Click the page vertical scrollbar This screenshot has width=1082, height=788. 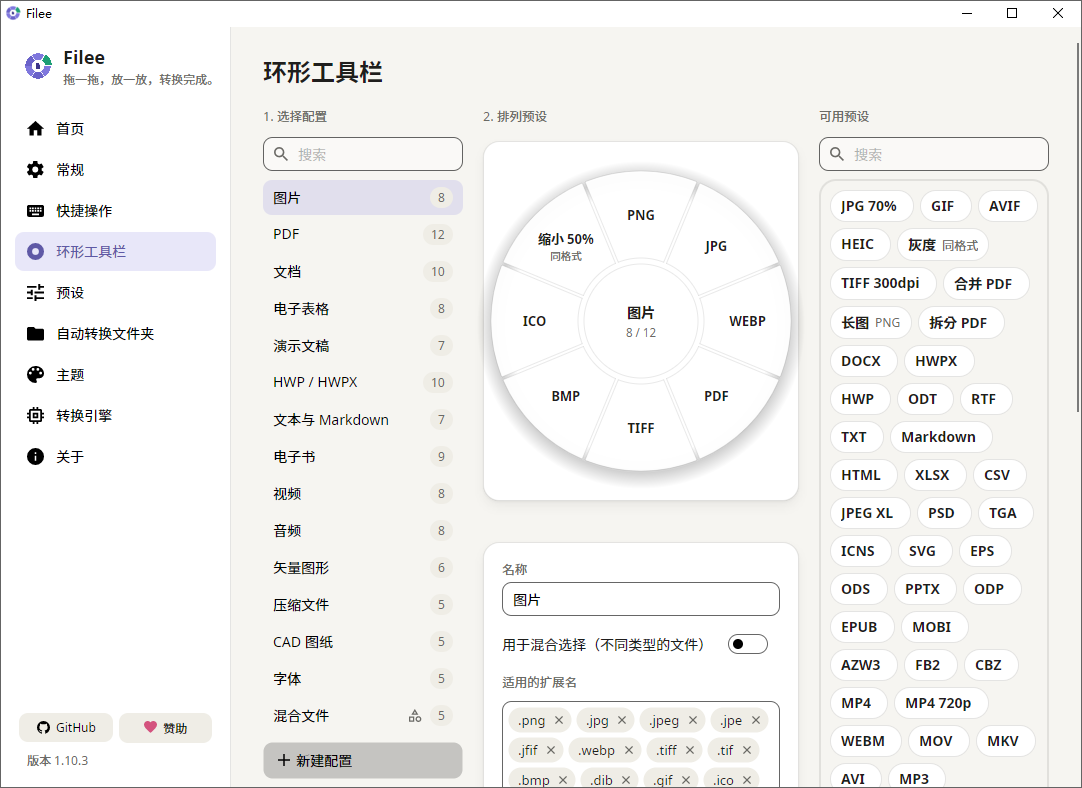(1078, 228)
